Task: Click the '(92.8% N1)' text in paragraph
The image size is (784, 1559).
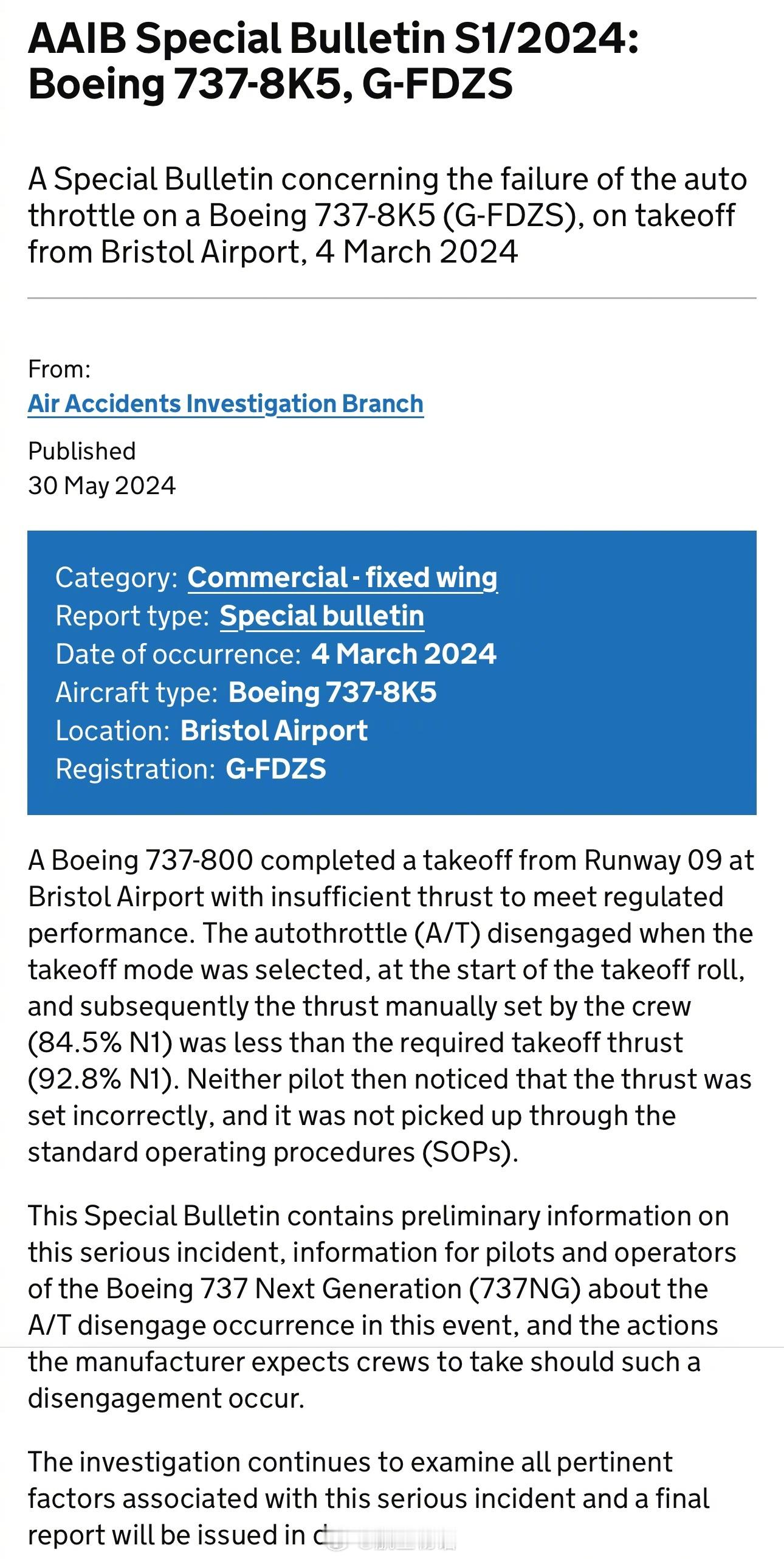Action: pyautogui.click(x=100, y=1079)
